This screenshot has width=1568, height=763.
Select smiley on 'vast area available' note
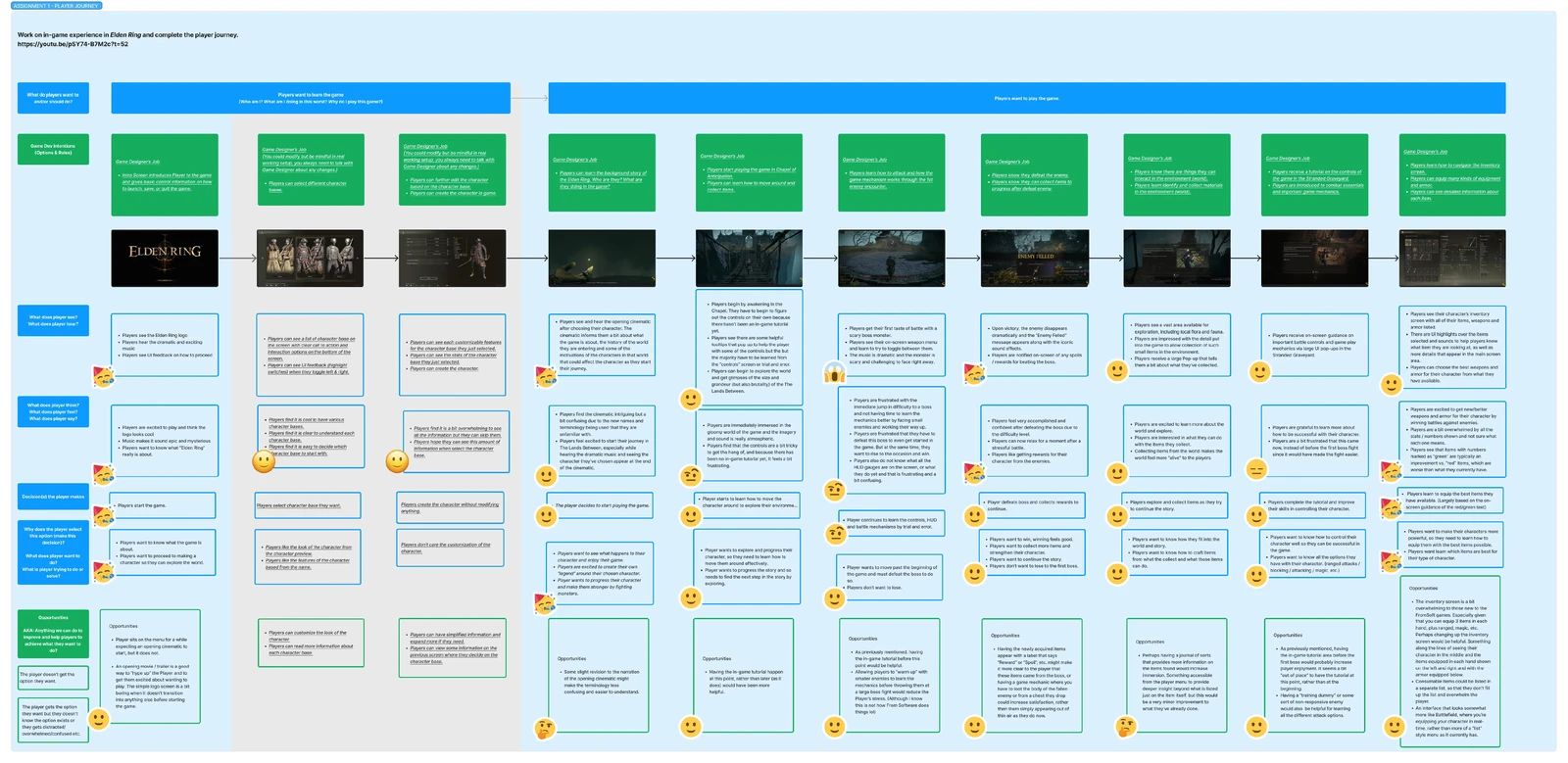point(1116,370)
